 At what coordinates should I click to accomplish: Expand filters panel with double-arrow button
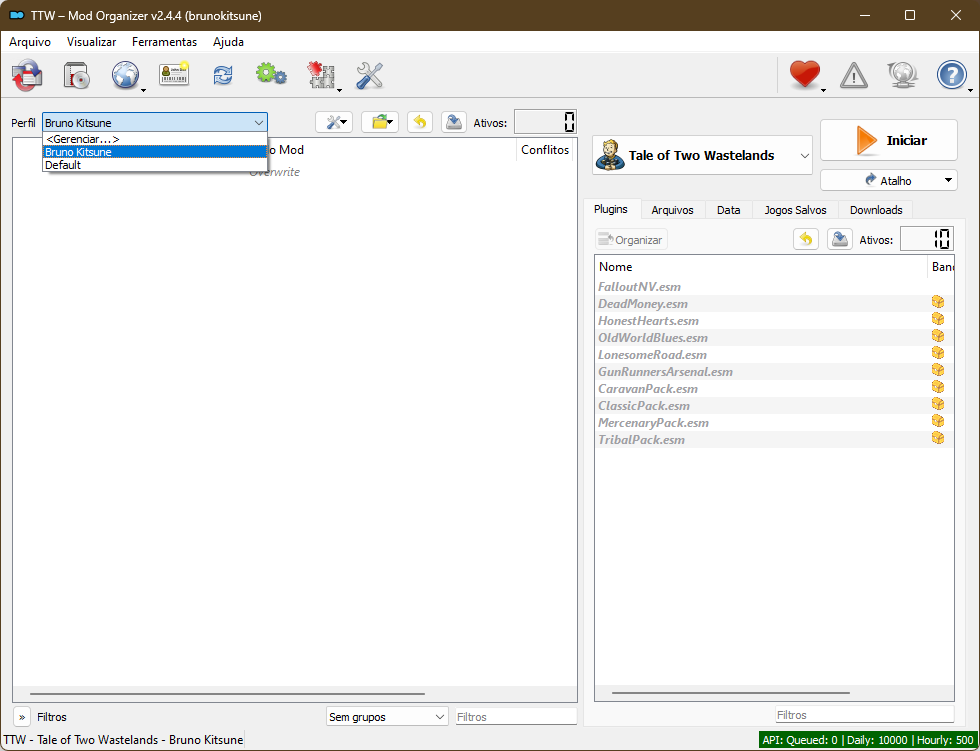[x=22, y=717]
